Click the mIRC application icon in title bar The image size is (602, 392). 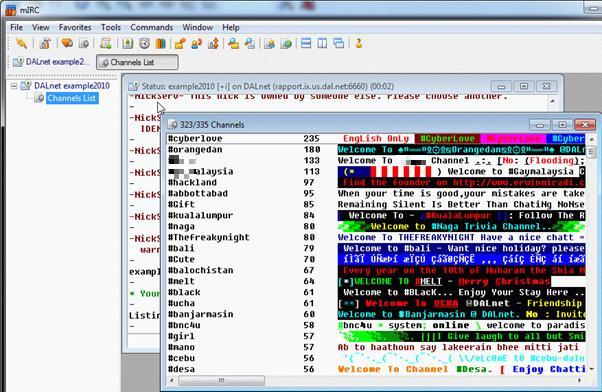[11, 10]
